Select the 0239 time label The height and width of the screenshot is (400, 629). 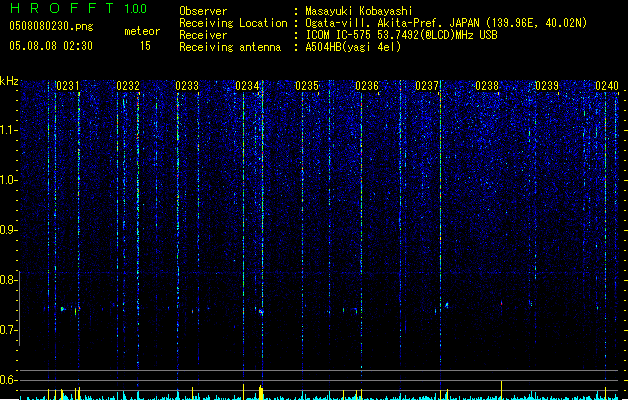(x=547, y=86)
